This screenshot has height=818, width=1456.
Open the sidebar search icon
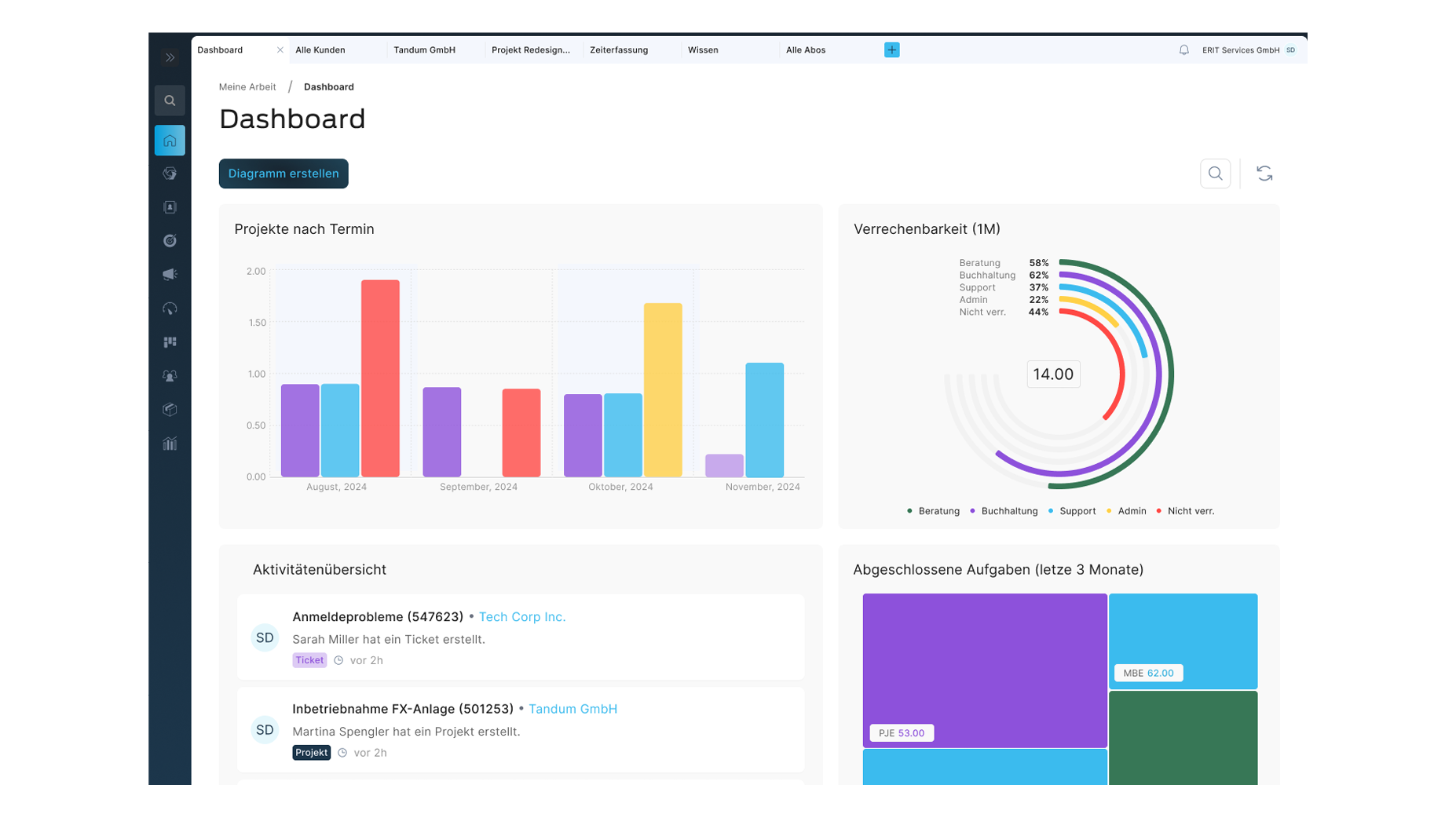click(170, 100)
